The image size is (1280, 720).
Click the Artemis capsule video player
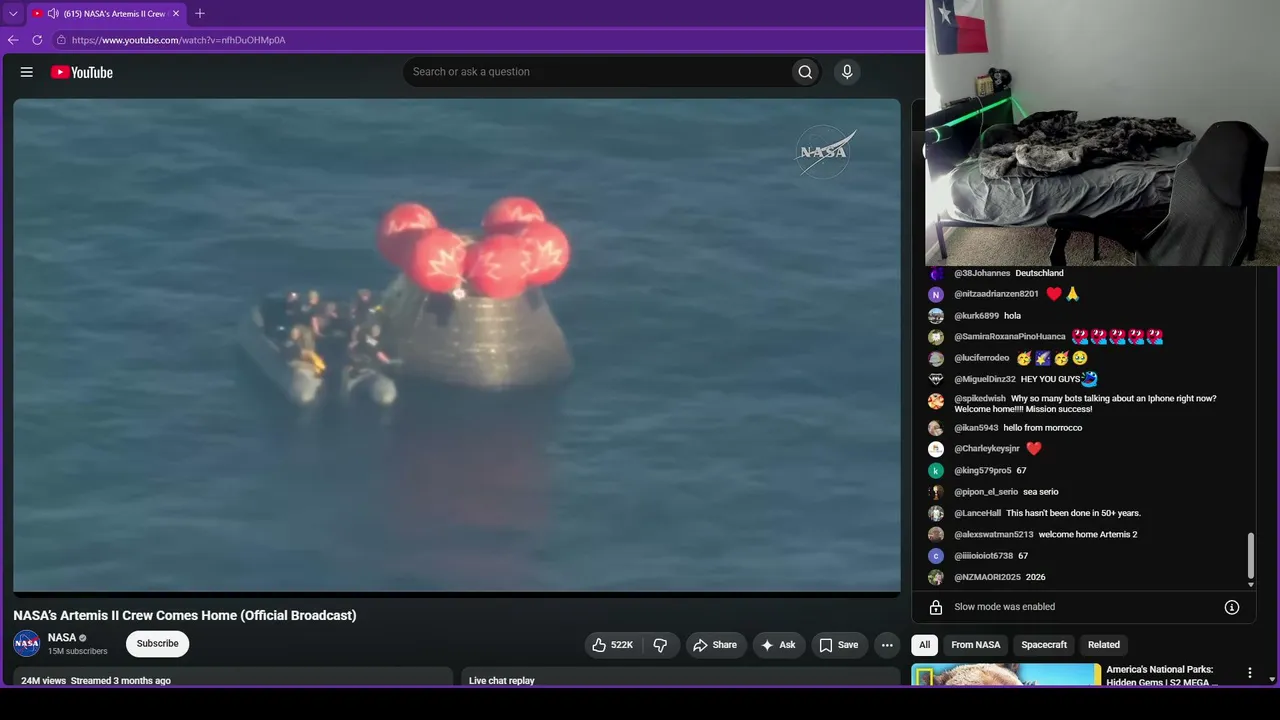[x=457, y=345]
